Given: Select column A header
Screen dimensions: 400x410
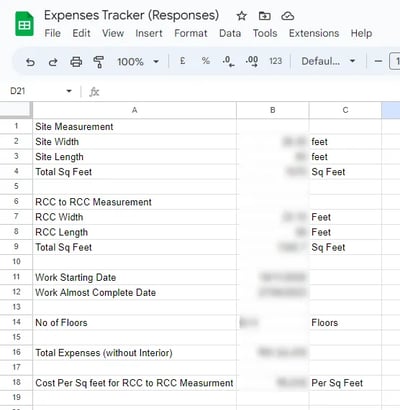Looking at the screenshot, I should click(135, 110).
